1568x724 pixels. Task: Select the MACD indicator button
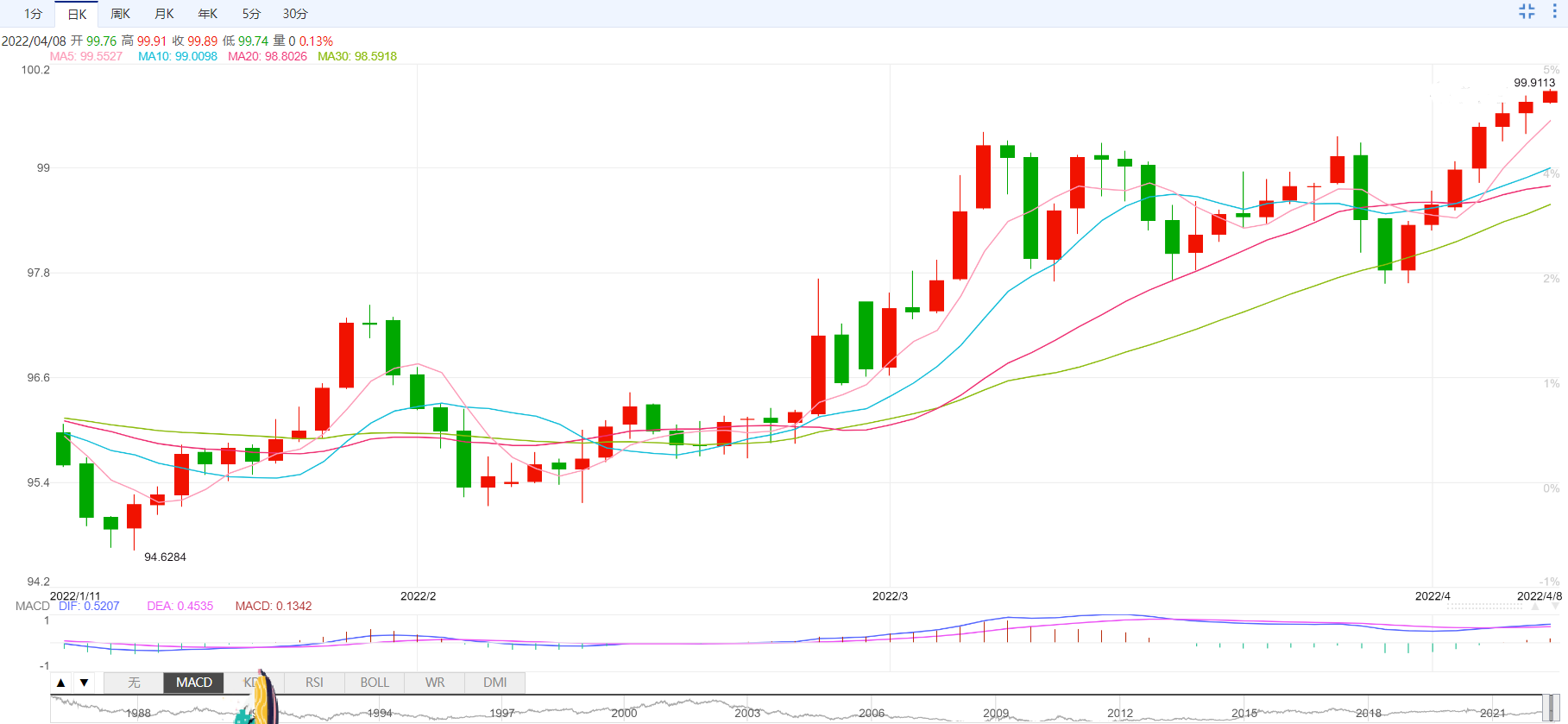[194, 683]
